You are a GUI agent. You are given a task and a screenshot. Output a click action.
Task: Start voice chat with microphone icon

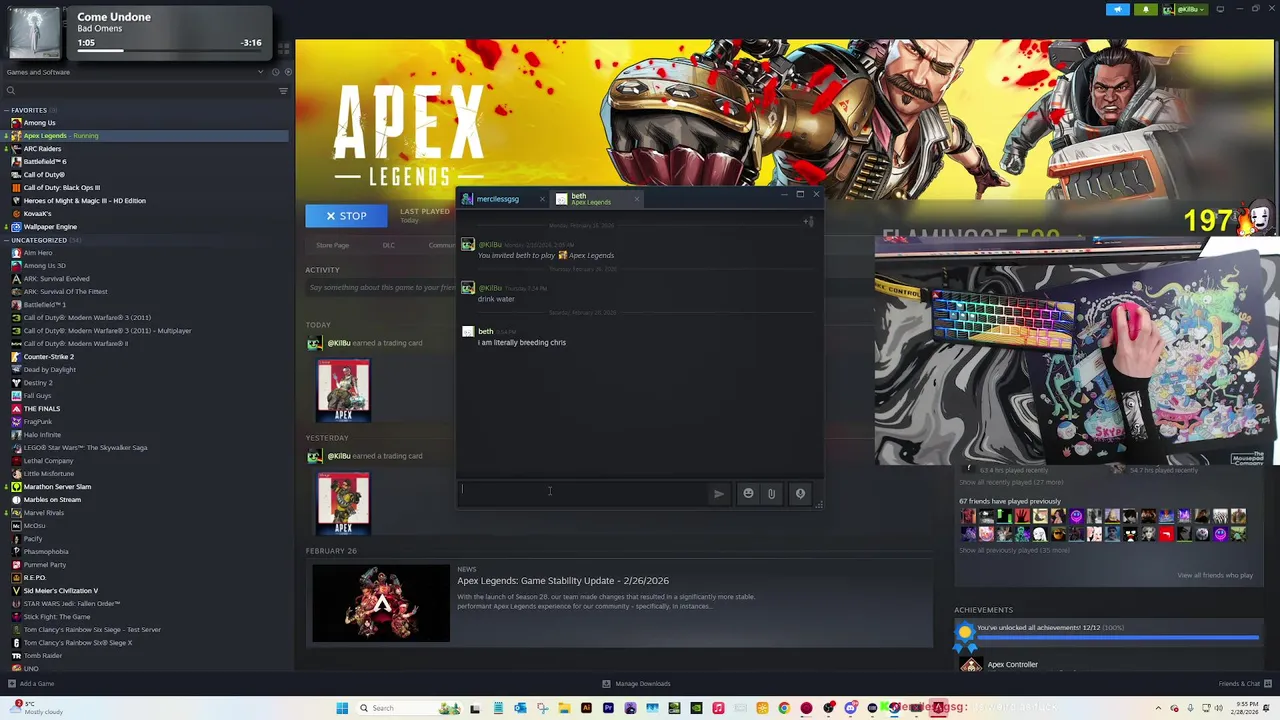click(800, 493)
